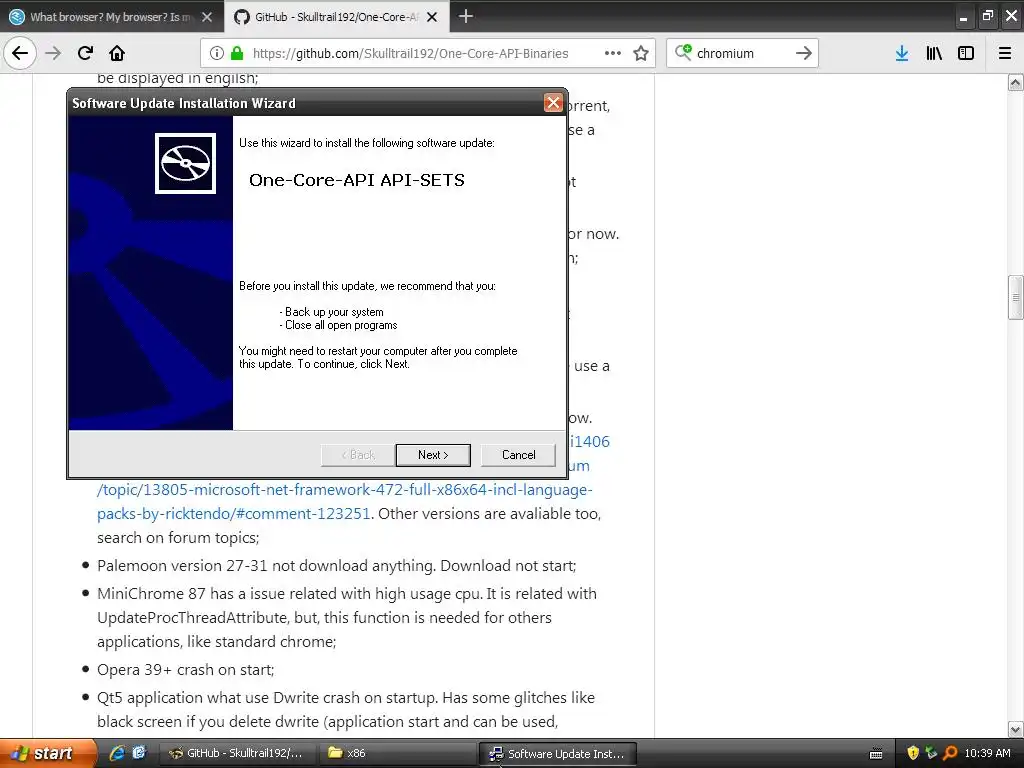Click the 'One-Core-API API-SETS' heading
The height and width of the screenshot is (768, 1024).
pos(357,180)
